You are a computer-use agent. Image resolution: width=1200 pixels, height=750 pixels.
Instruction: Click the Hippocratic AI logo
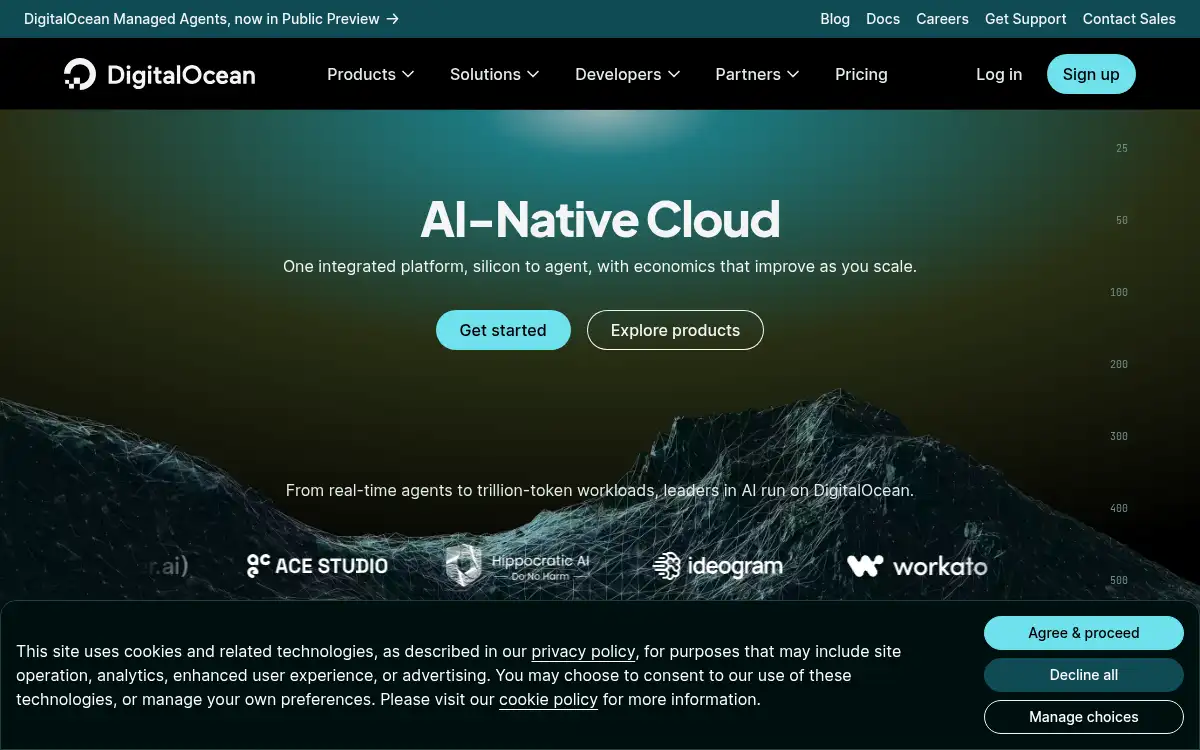(518, 566)
